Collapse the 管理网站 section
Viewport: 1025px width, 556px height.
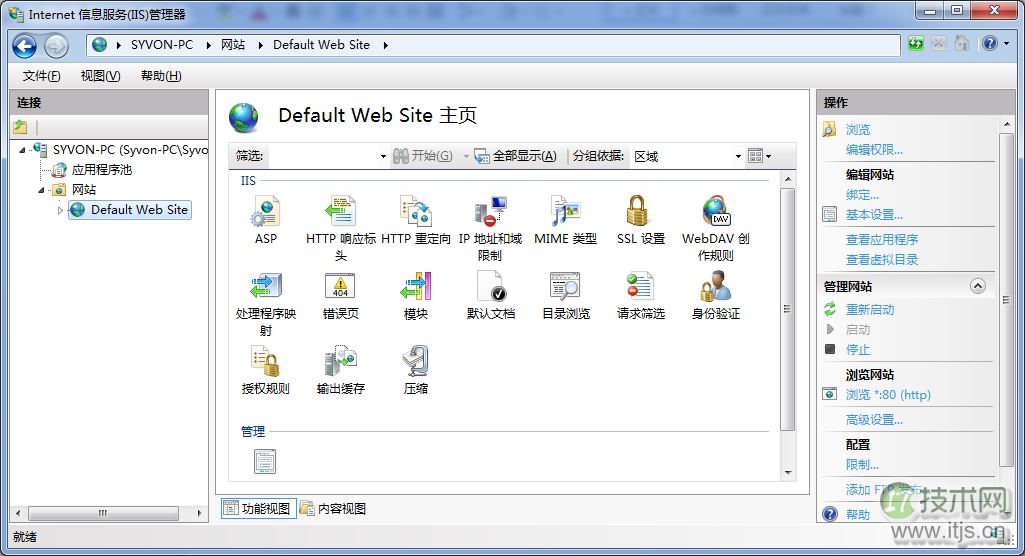pyautogui.click(x=978, y=286)
